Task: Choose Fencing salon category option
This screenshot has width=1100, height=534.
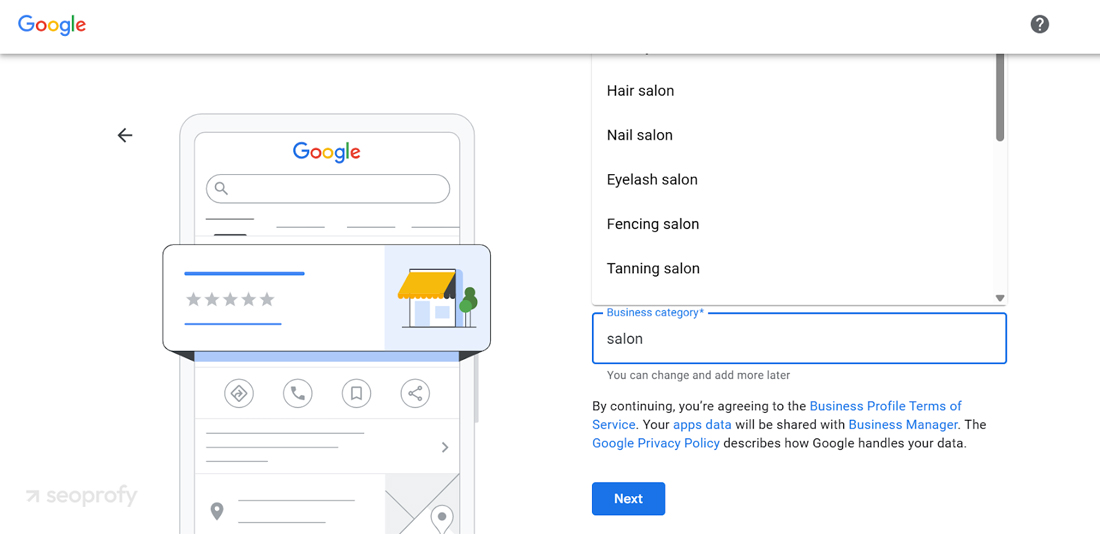Action: [652, 224]
